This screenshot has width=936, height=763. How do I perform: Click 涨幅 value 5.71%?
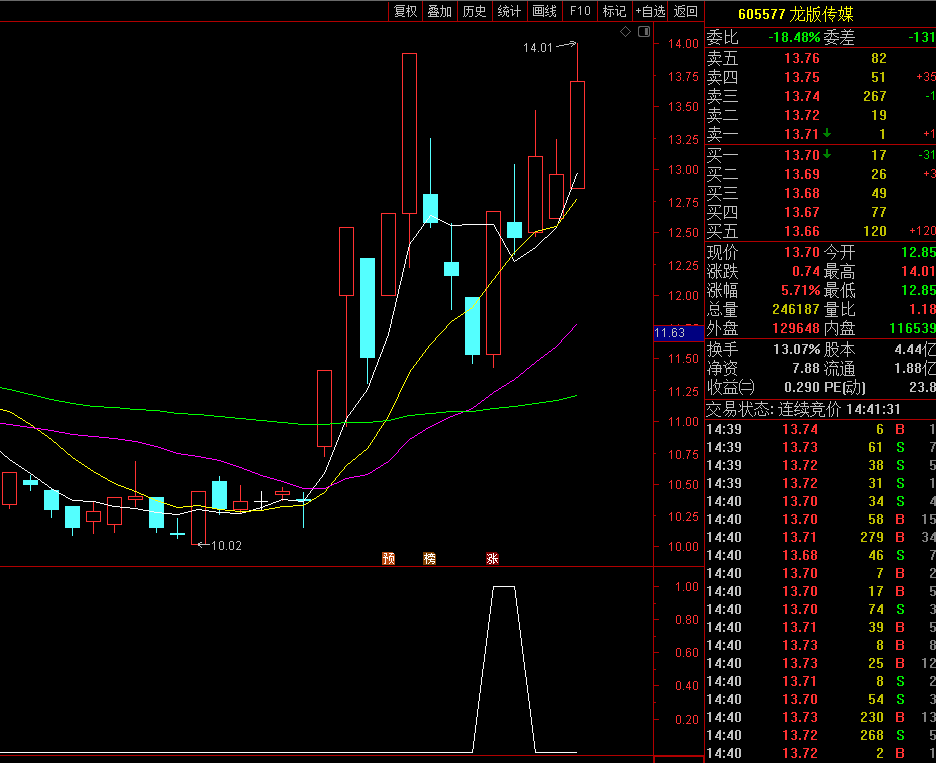point(800,291)
